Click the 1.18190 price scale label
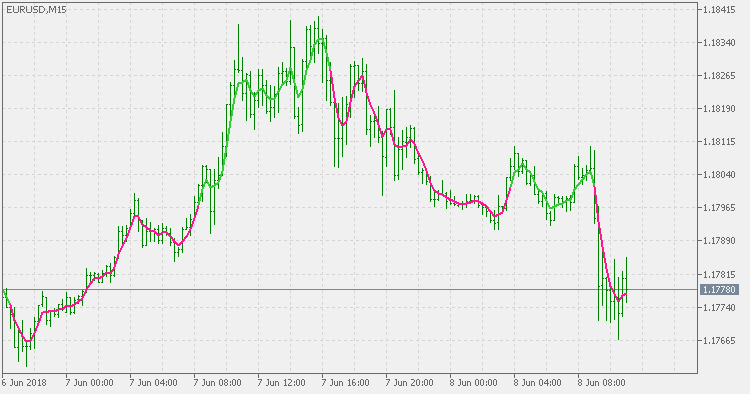Screen dimensions: 750x394 pos(719,109)
